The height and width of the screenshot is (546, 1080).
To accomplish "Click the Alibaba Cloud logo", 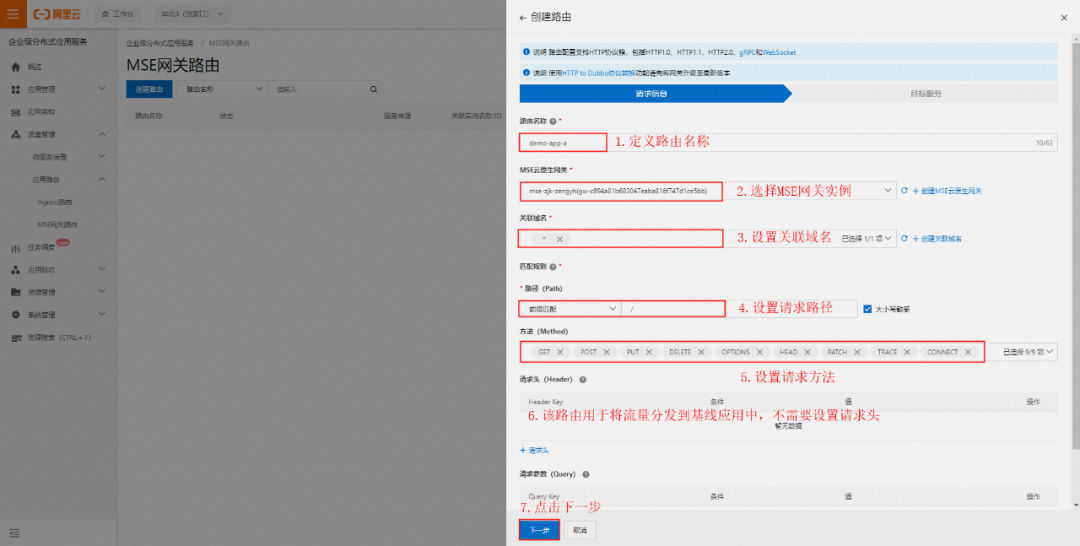I will pos(58,14).
